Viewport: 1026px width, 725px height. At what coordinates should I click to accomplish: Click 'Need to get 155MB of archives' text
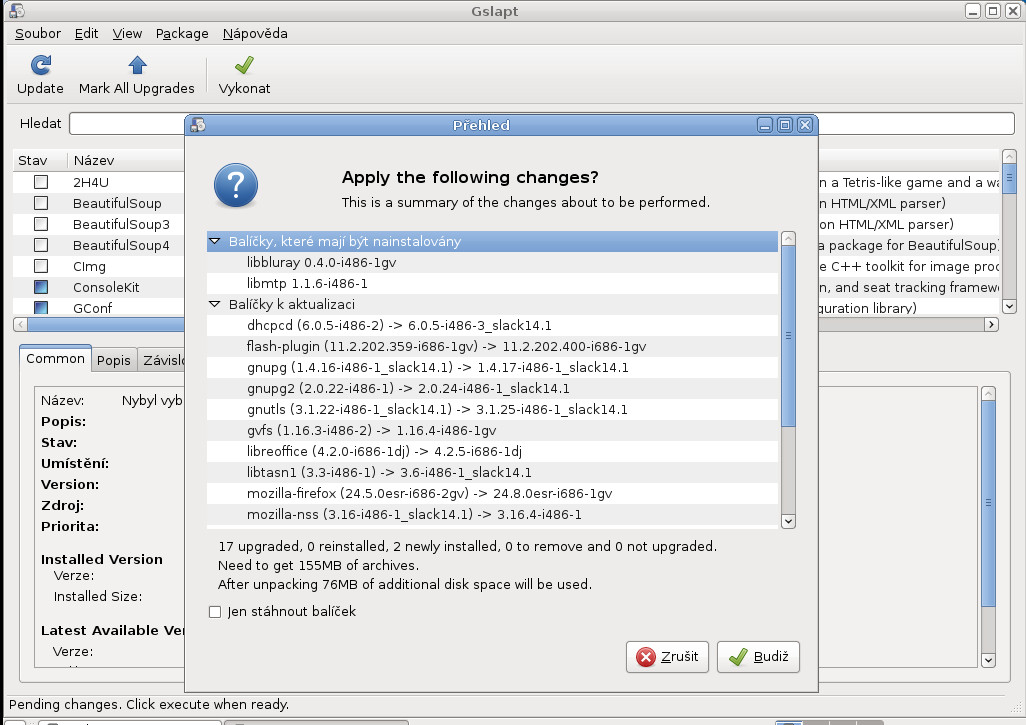pyautogui.click(x=318, y=565)
